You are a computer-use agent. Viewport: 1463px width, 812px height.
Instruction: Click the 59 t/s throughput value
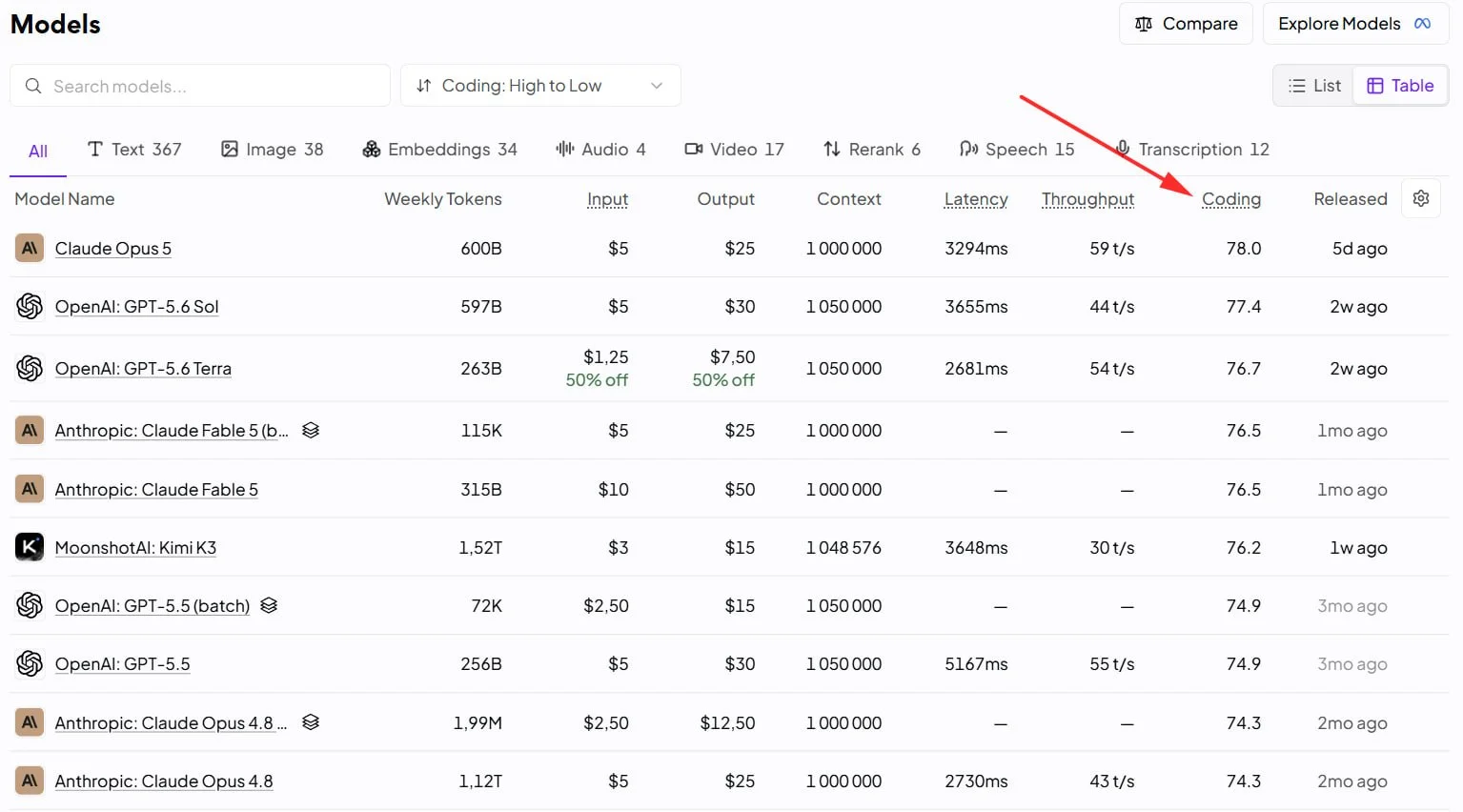click(x=1112, y=249)
